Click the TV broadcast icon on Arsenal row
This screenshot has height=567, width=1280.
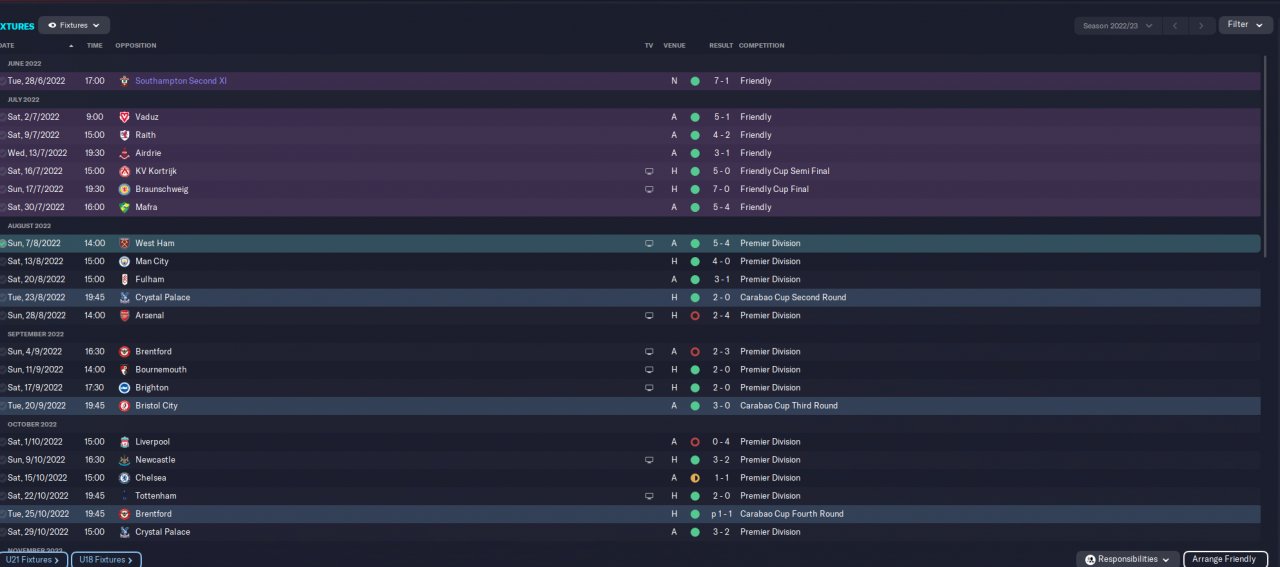(x=649, y=316)
